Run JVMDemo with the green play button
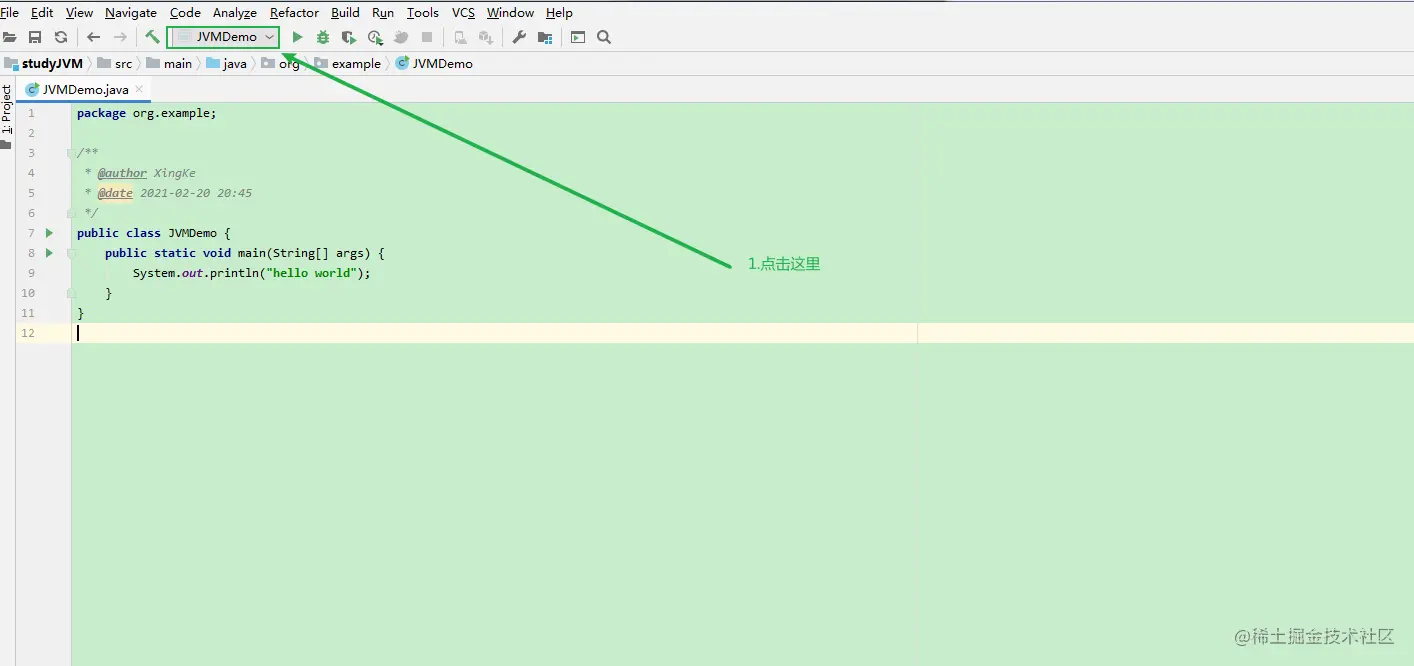Viewport: 1414px width, 666px height. click(x=297, y=37)
